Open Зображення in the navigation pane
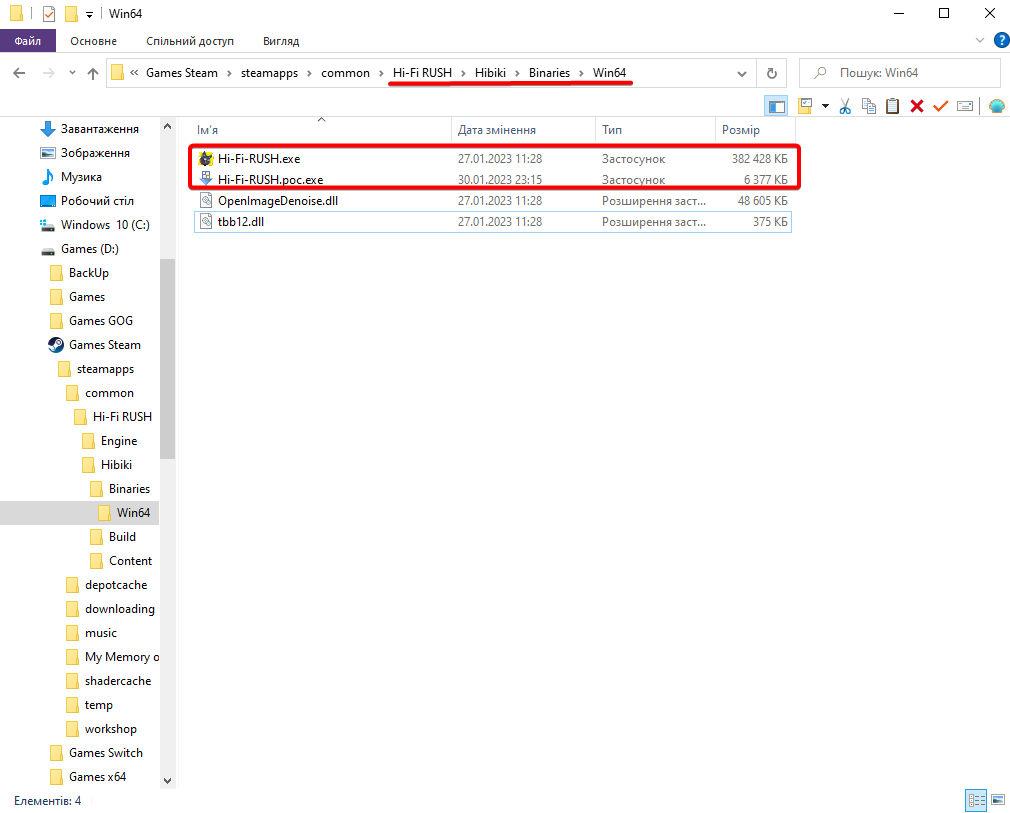The height and width of the screenshot is (813, 1010). tap(86, 153)
